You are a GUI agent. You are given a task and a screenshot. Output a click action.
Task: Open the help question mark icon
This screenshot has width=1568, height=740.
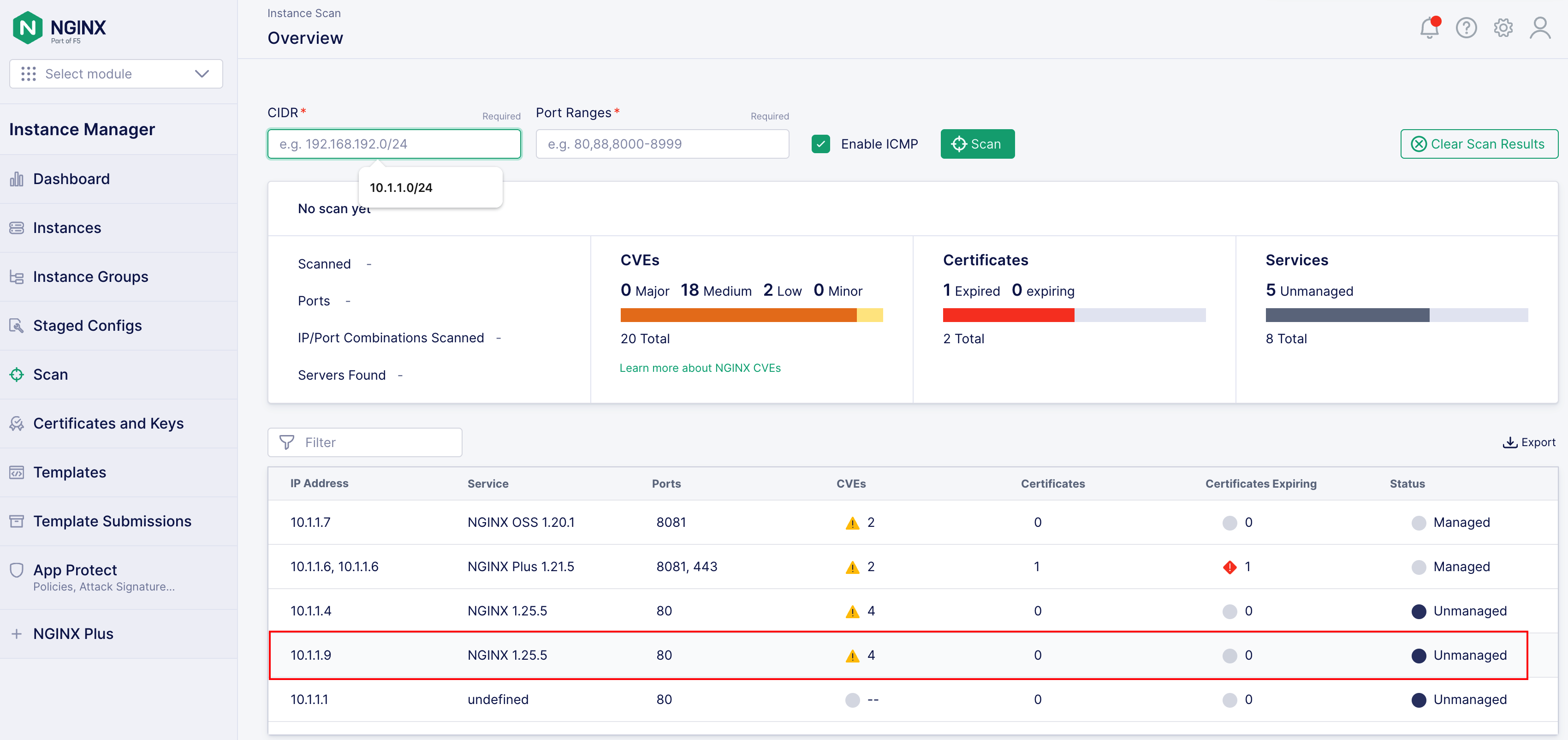(x=1466, y=28)
